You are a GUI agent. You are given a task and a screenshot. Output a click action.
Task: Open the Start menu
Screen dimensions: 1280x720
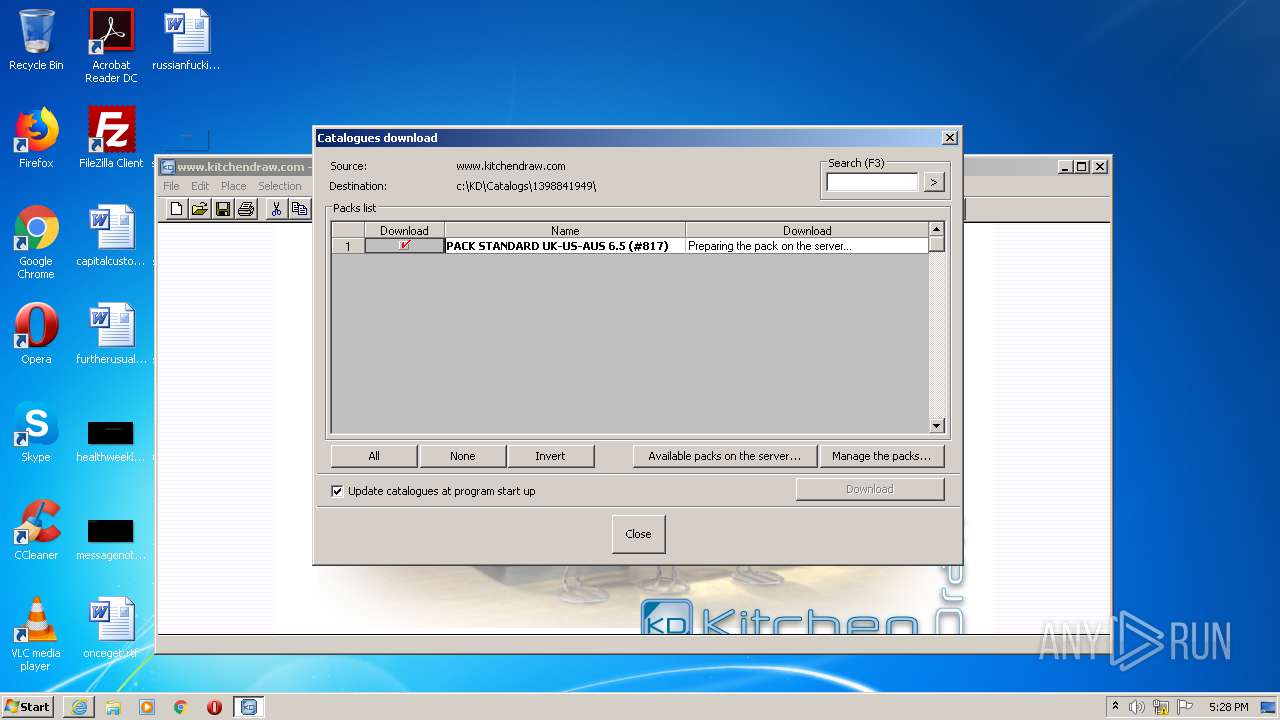coord(27,706)
